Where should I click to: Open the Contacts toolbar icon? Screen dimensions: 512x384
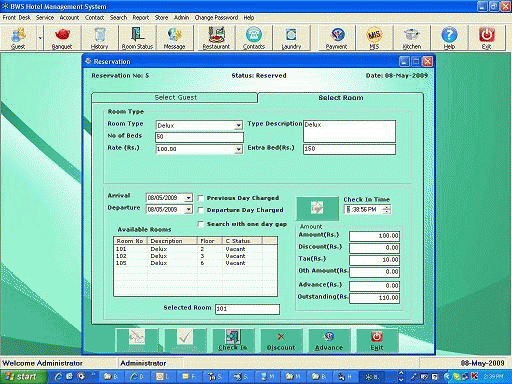pos(254,38)
